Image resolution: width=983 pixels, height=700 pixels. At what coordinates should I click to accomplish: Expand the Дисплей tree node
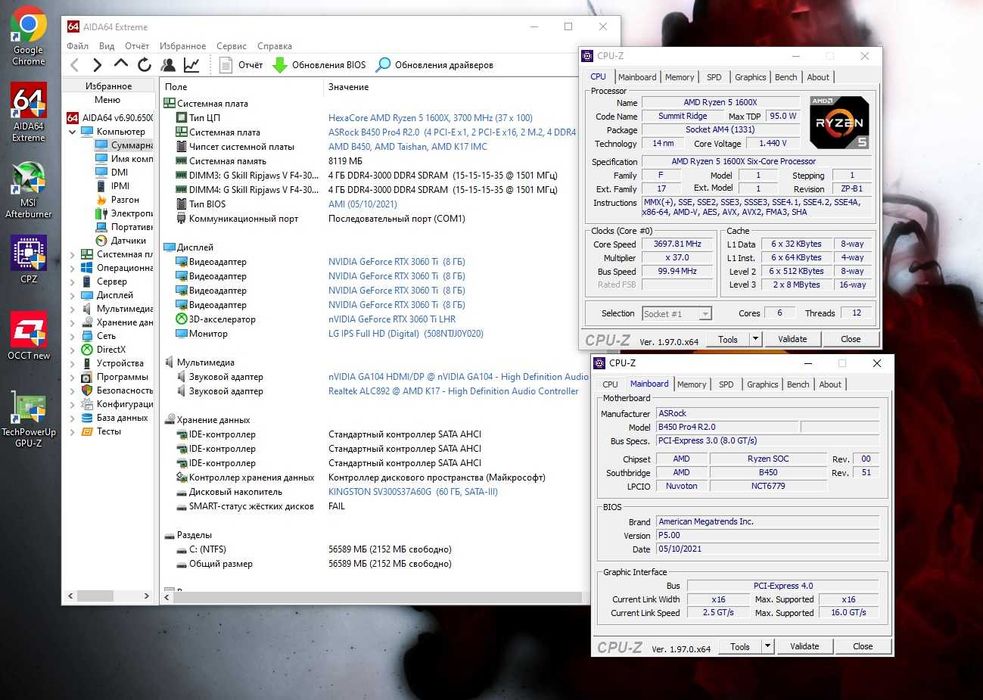pyautogui.click(x=72, y=295)
